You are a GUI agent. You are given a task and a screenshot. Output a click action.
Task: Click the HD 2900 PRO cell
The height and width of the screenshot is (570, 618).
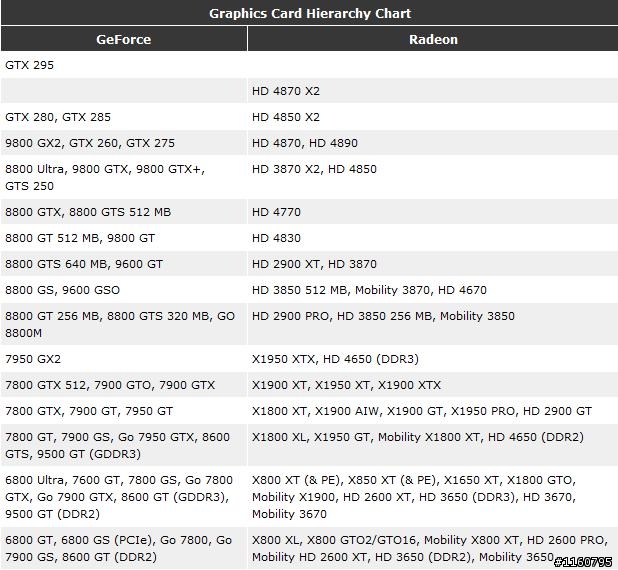433,324
